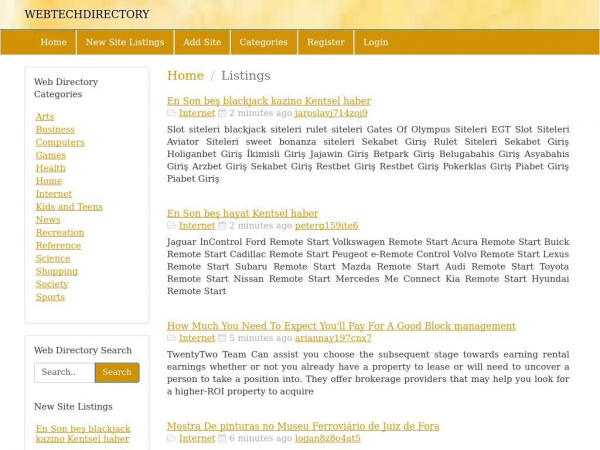Open the Register page
This screenshot has width=600, height=450.
click(x=326, y=42)
